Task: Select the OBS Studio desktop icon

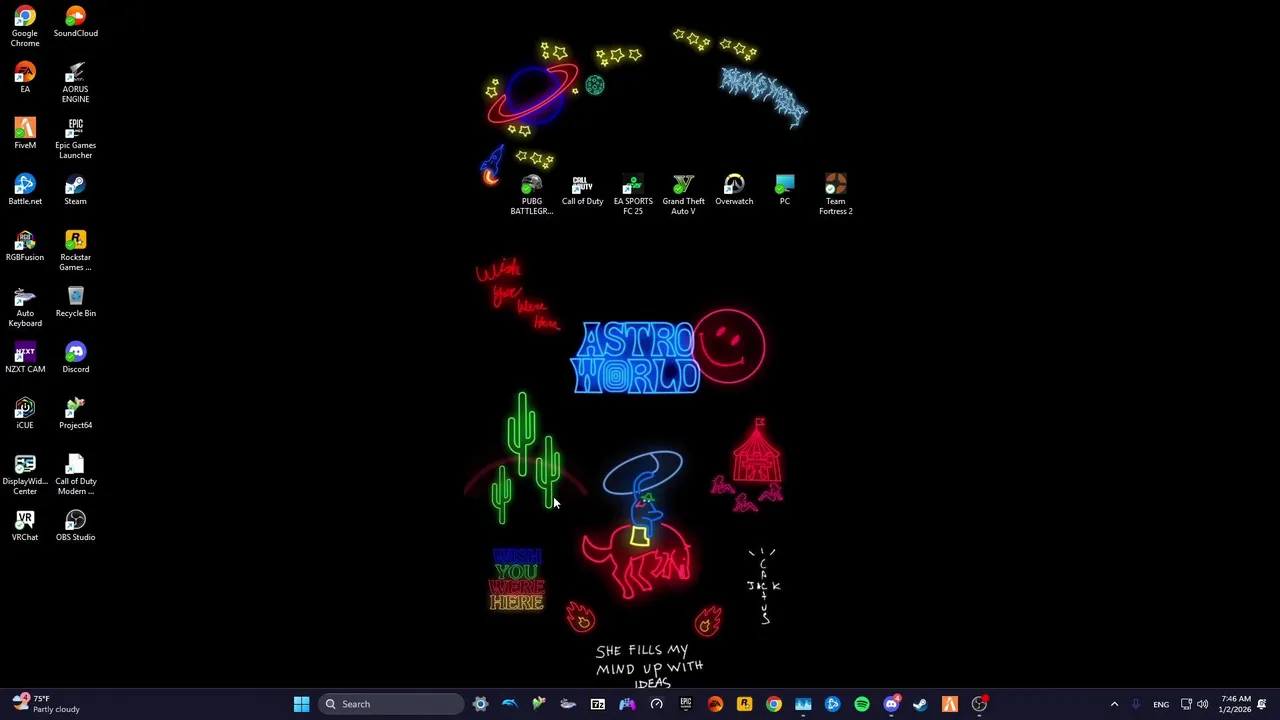Action: pos(75,526)
